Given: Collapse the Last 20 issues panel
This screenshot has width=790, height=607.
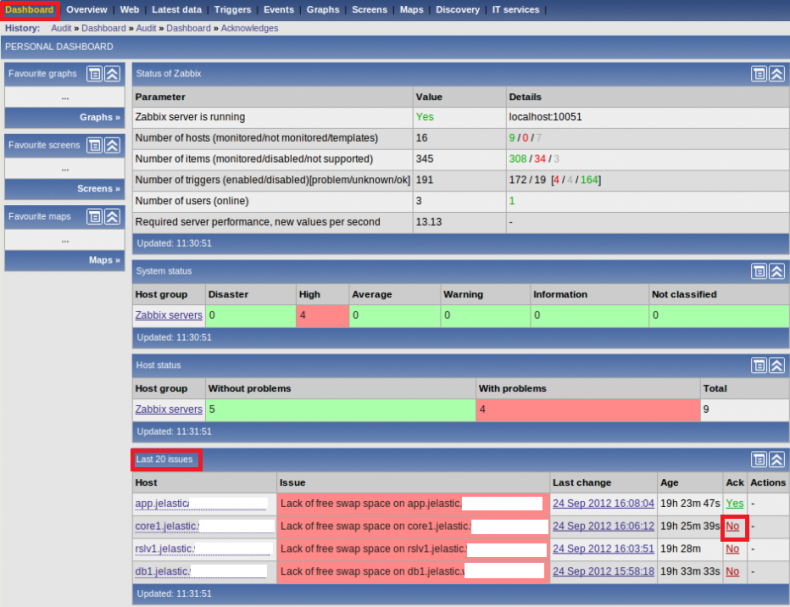Looking at the screenshot, I should click(777, 460).
